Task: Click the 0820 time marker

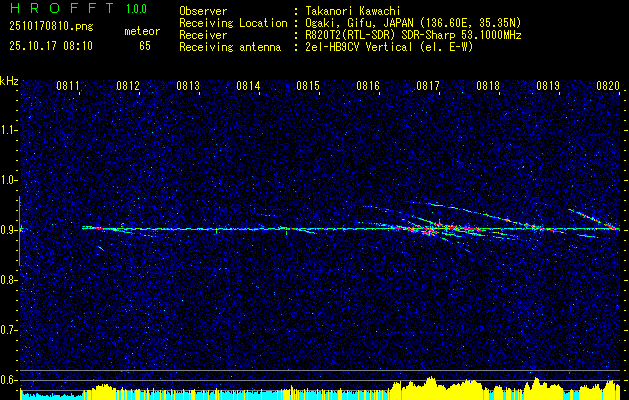Action: [608, 86]
